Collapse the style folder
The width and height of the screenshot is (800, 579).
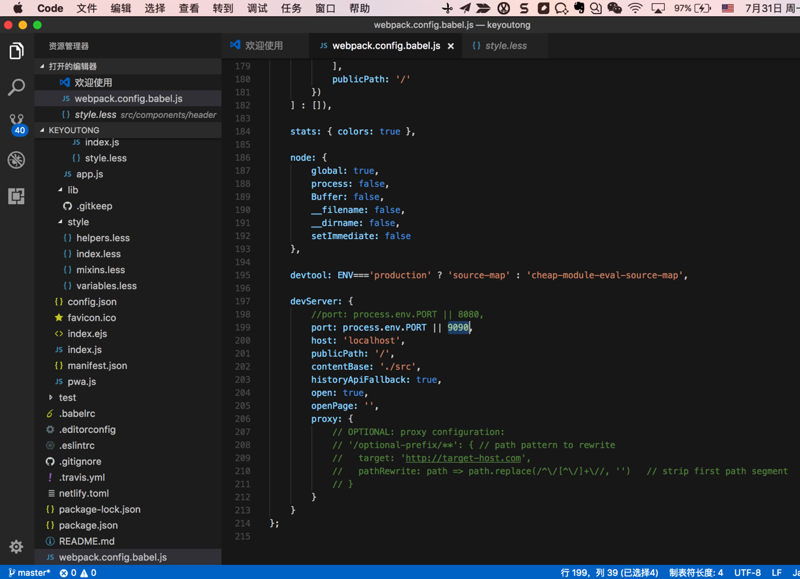tap(78, 222)
